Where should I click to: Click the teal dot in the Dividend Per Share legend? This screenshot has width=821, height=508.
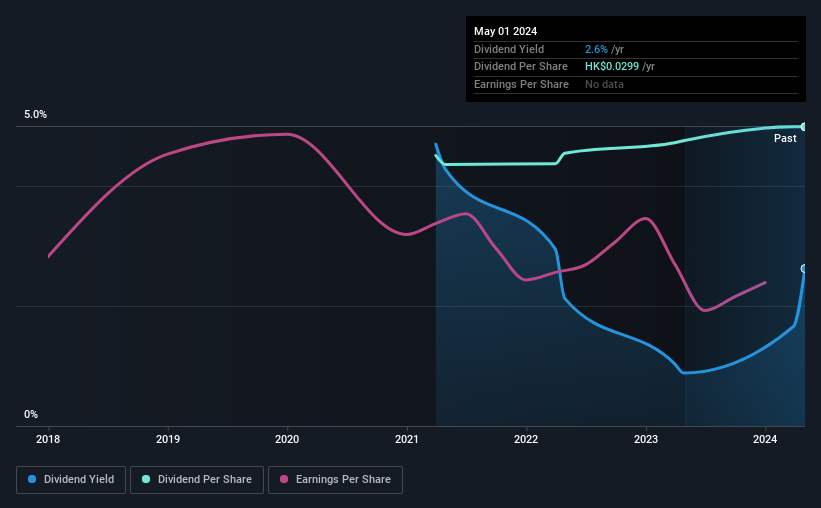click(x=147, y=480)
